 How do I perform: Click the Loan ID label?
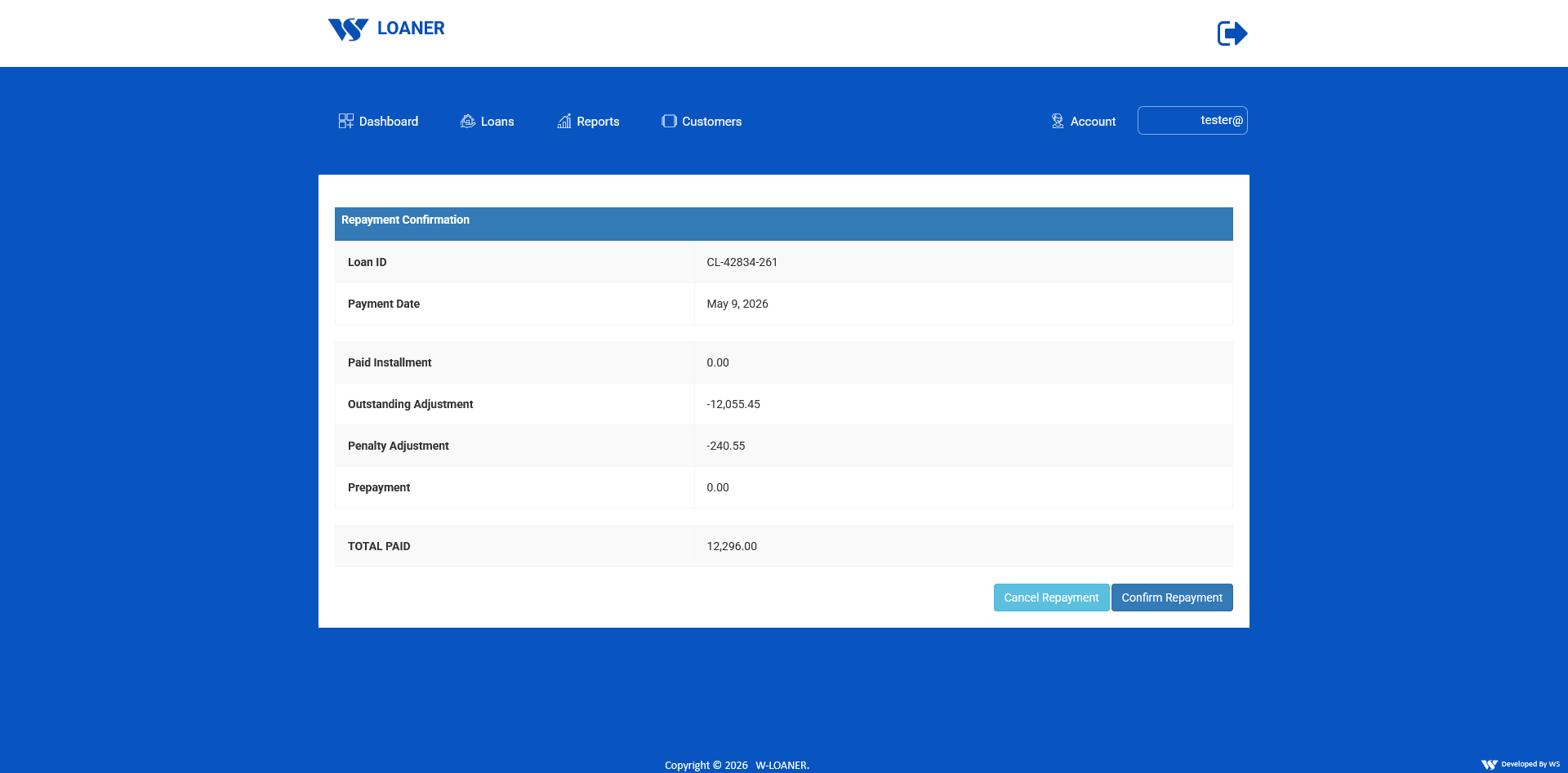(367, 262)
